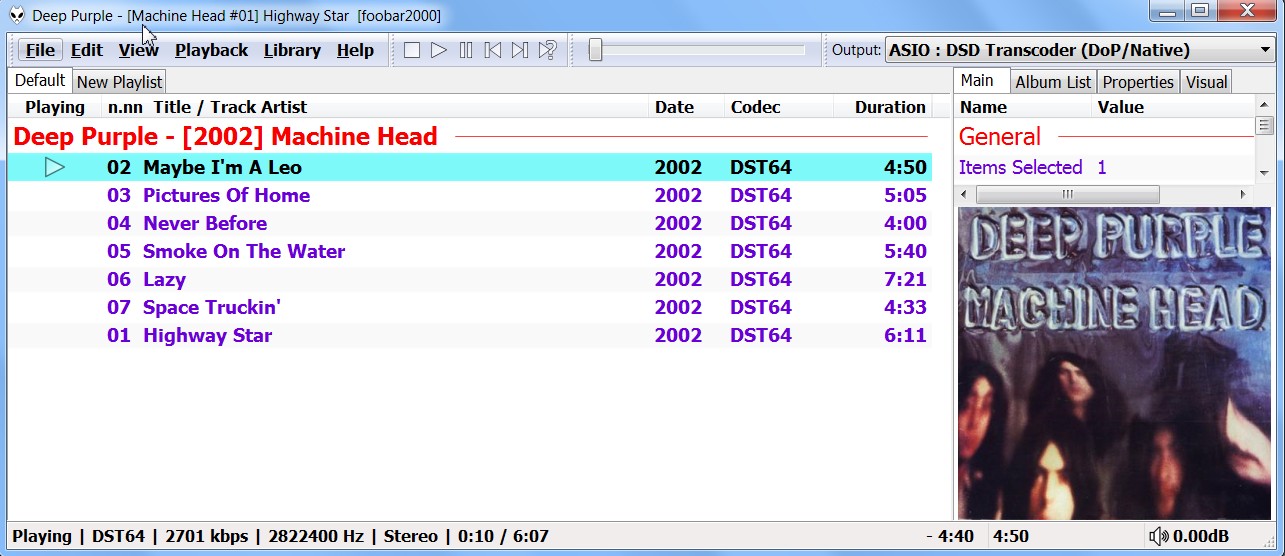Open the Library menu
Image resolution: width=1285 pixels, height=556 pixels.
point(292,50)
